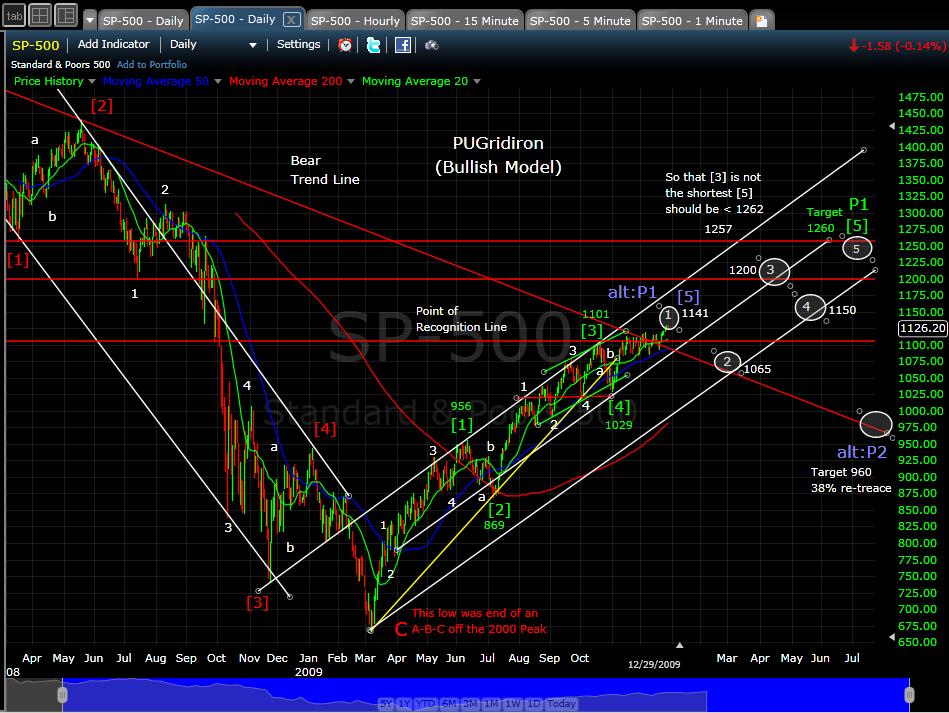This screenshot has width=949, height=713.
Task: Select the single-pane layout icon
Action: [x=38, y=15]
